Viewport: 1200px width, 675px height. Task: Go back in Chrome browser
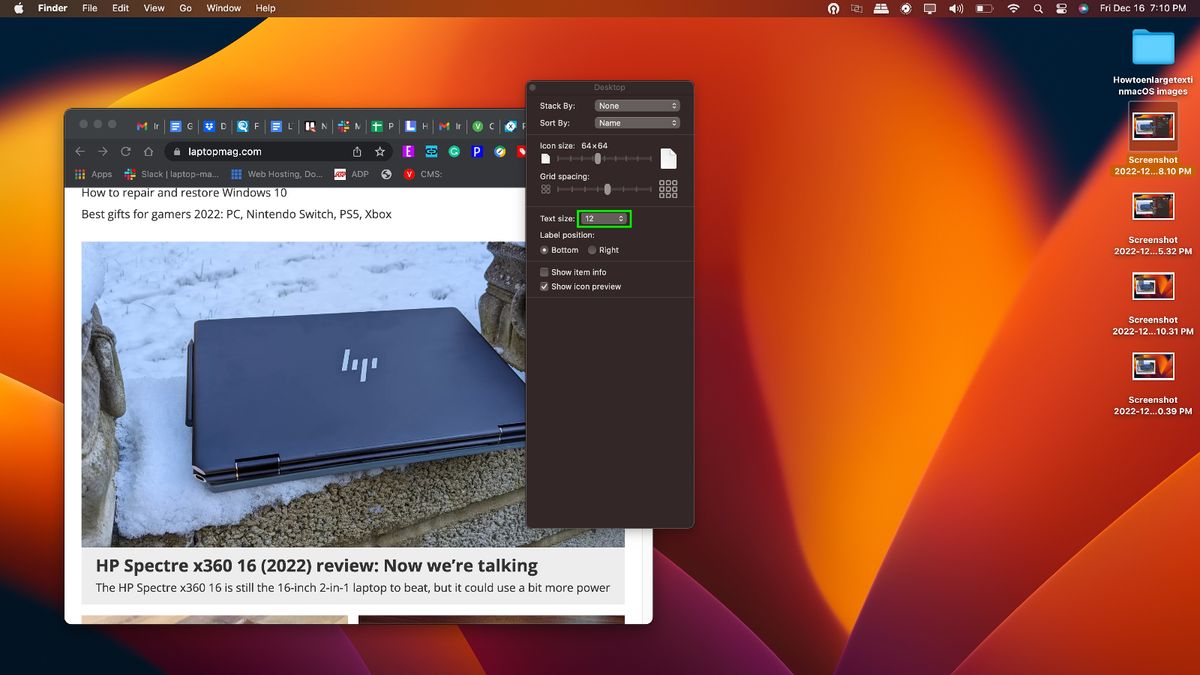pos(81,151)
